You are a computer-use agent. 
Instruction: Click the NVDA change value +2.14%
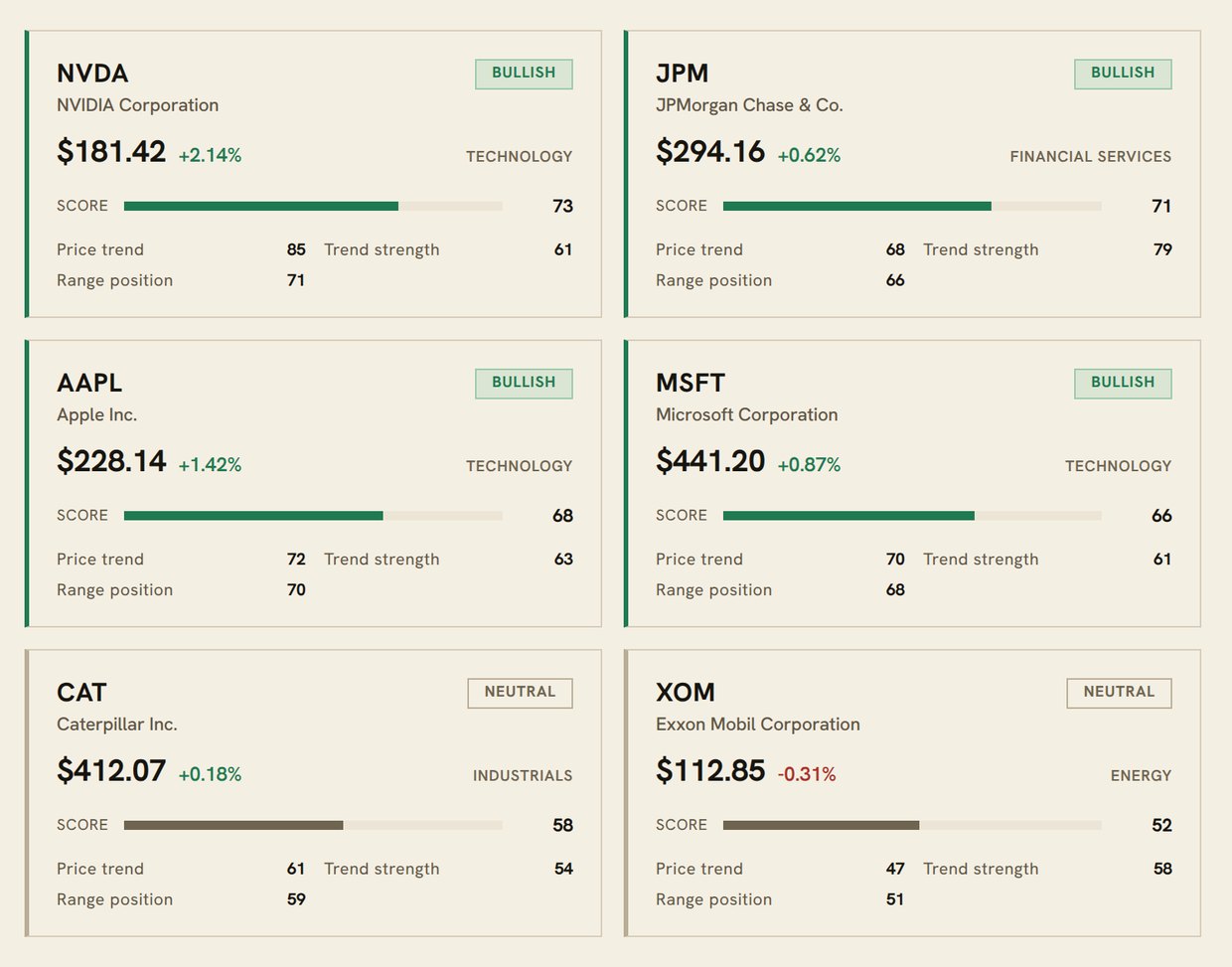click(x=210, y=156)
